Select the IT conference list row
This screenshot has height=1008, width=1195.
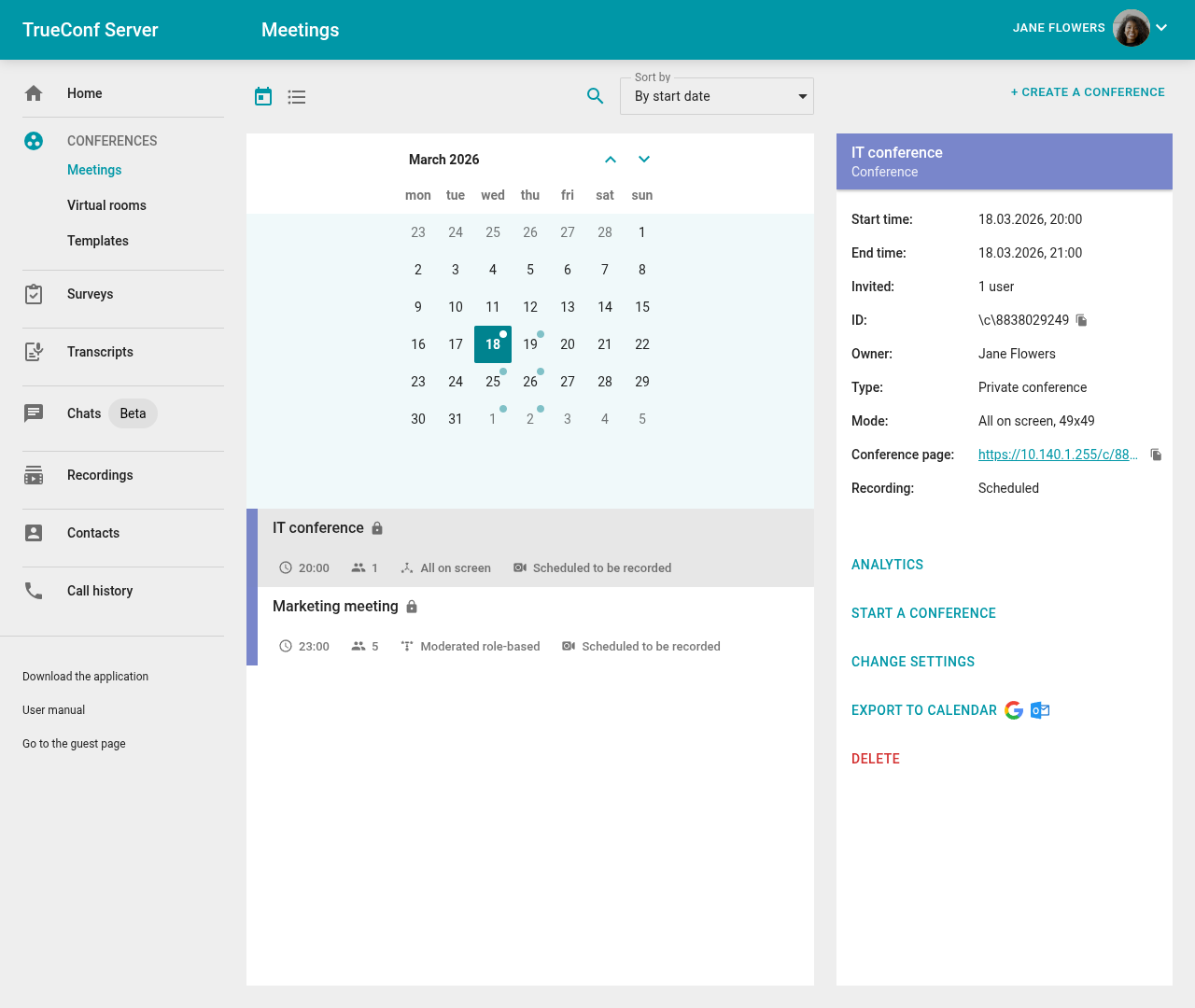click(x=530, y=548)
